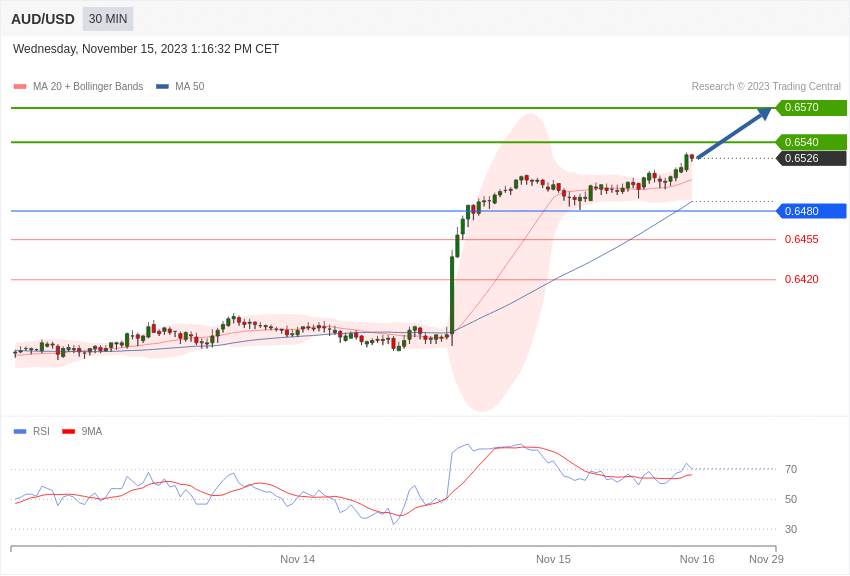Click the MA 20 + Bollinger Bands swatch

(x=20, y=86)
